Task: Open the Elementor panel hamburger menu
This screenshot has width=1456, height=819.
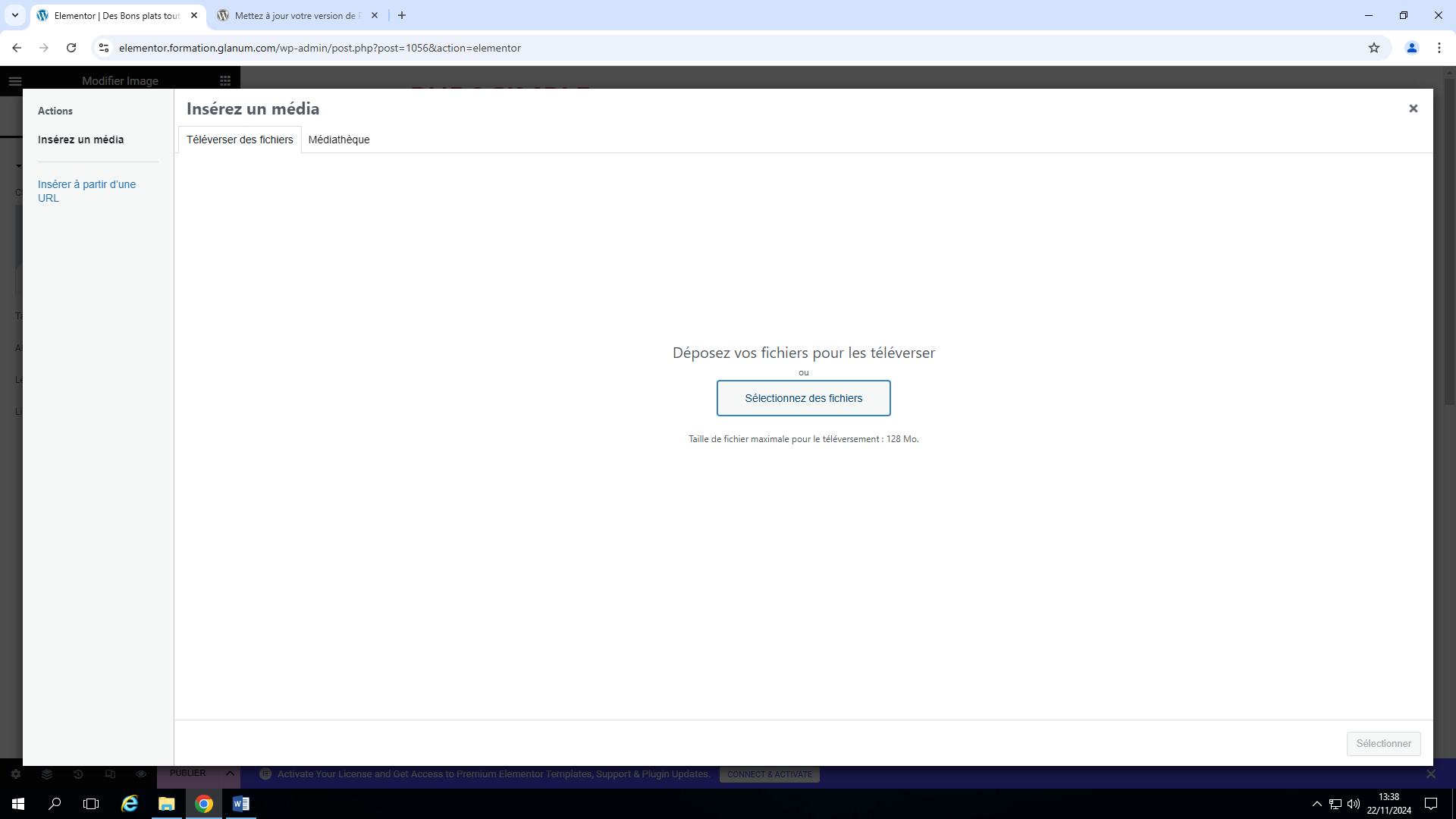Action: coord(15,80)
